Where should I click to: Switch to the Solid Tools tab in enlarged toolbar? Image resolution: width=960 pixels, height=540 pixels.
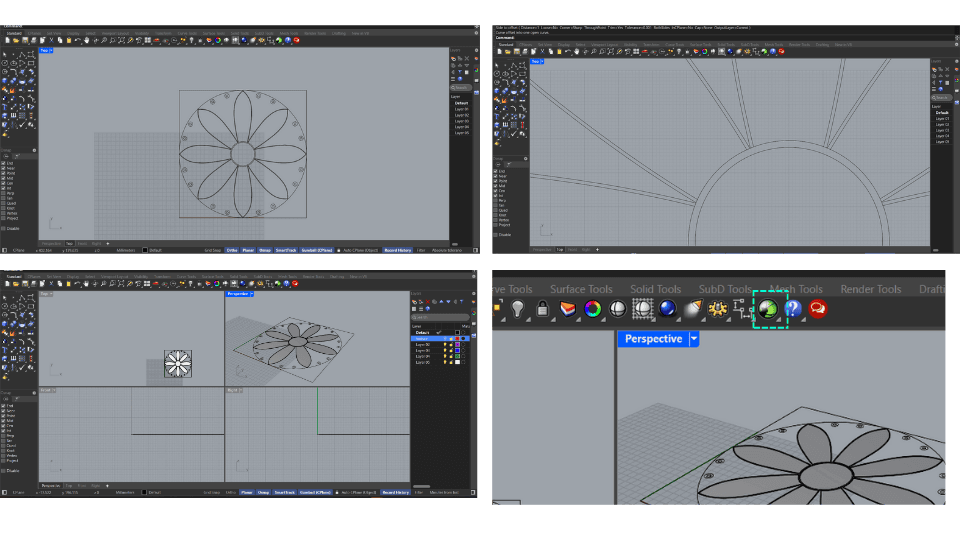(655, 289)
